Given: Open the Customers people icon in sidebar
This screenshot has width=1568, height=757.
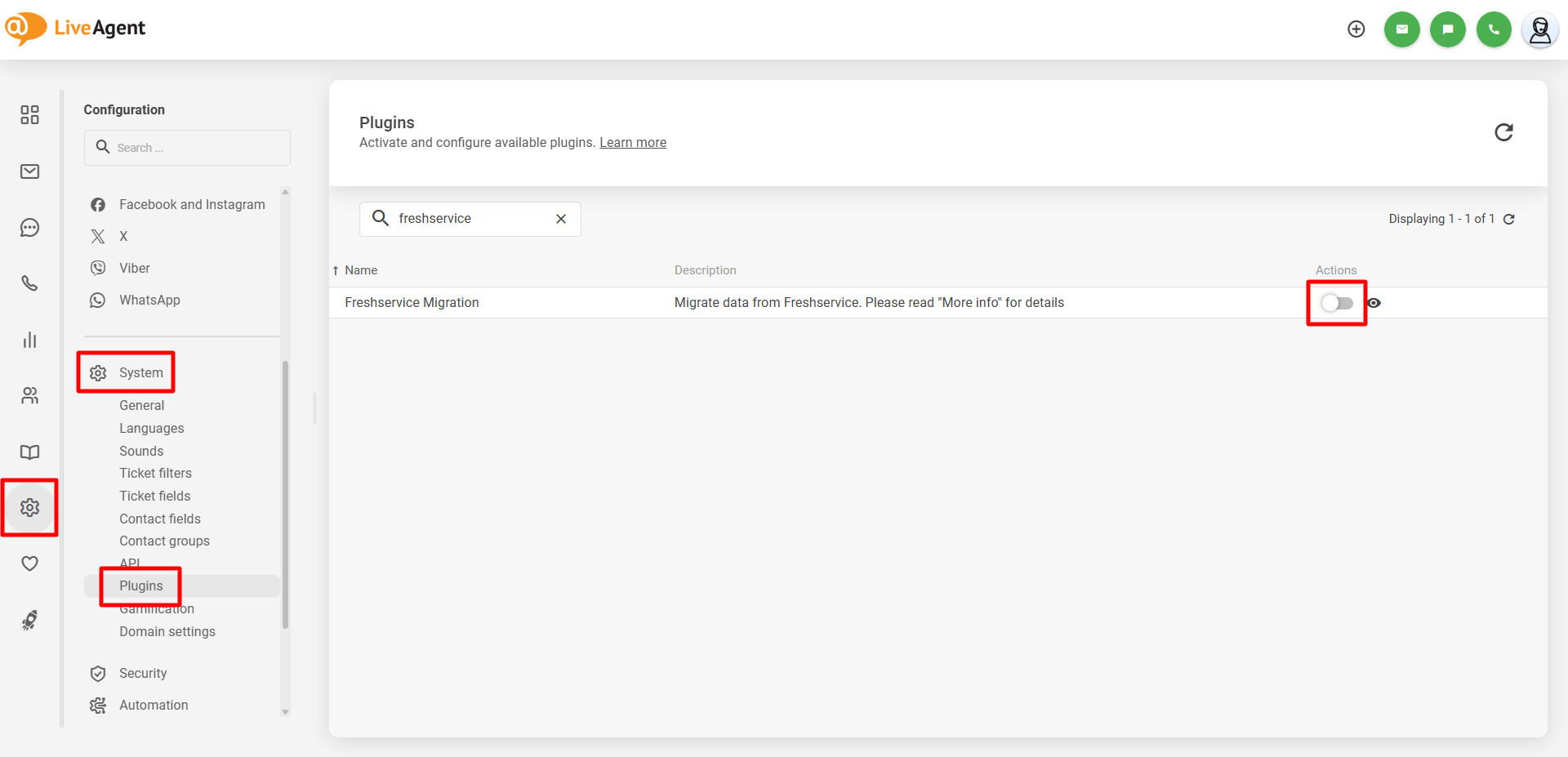Looking at the screenshot, I should click(29, 396).
